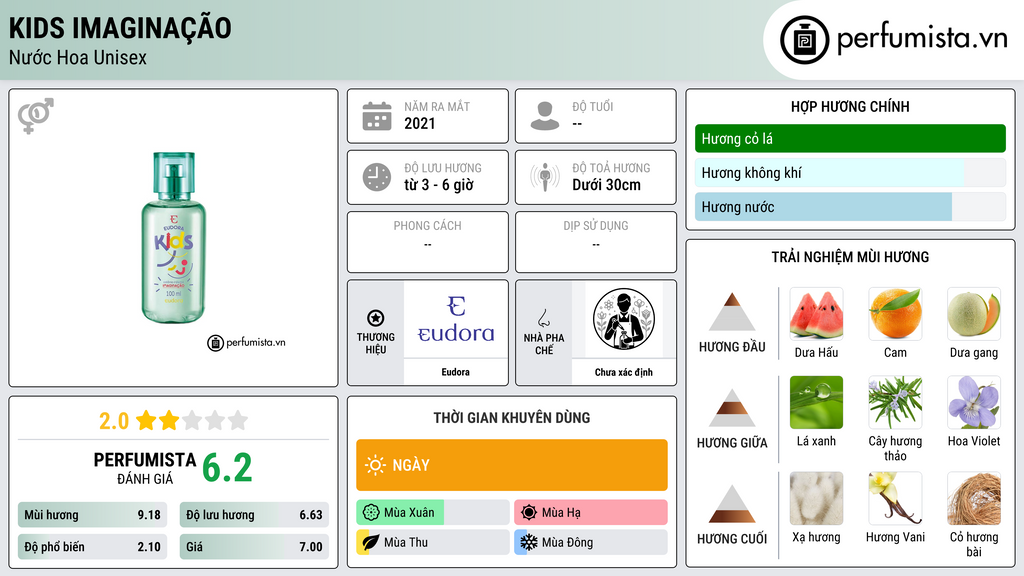Click the perfumista.vn perfume bottle logo icon
This screenshot has height=576, width=1024.
pyautogui.click(x=804, y=40)
